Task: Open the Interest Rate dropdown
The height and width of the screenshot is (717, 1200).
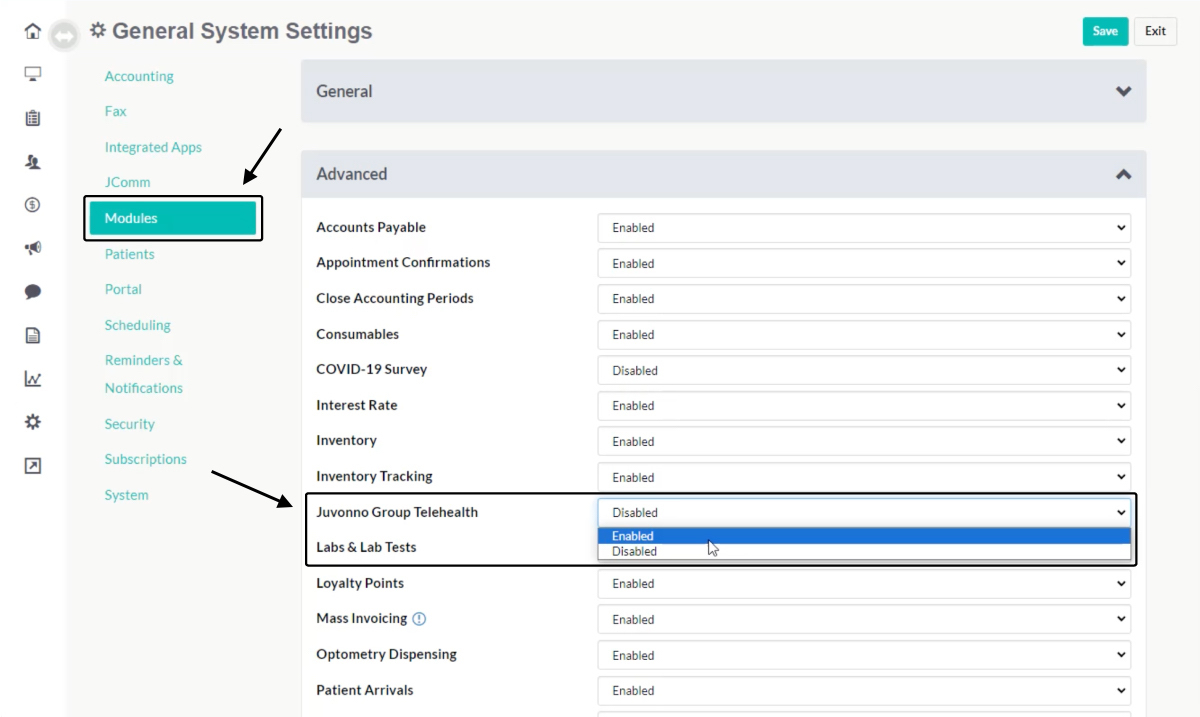Action: pos(864,406)
